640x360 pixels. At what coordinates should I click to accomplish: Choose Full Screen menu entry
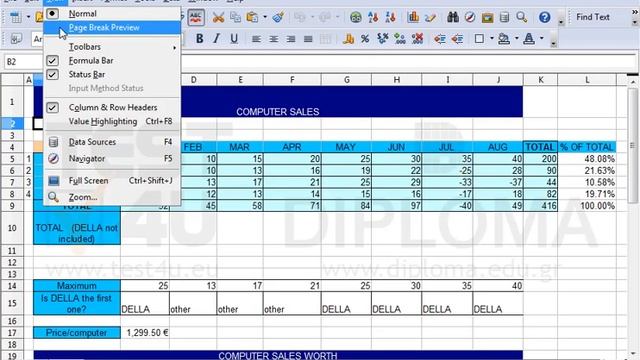click(x=112, y=180)
